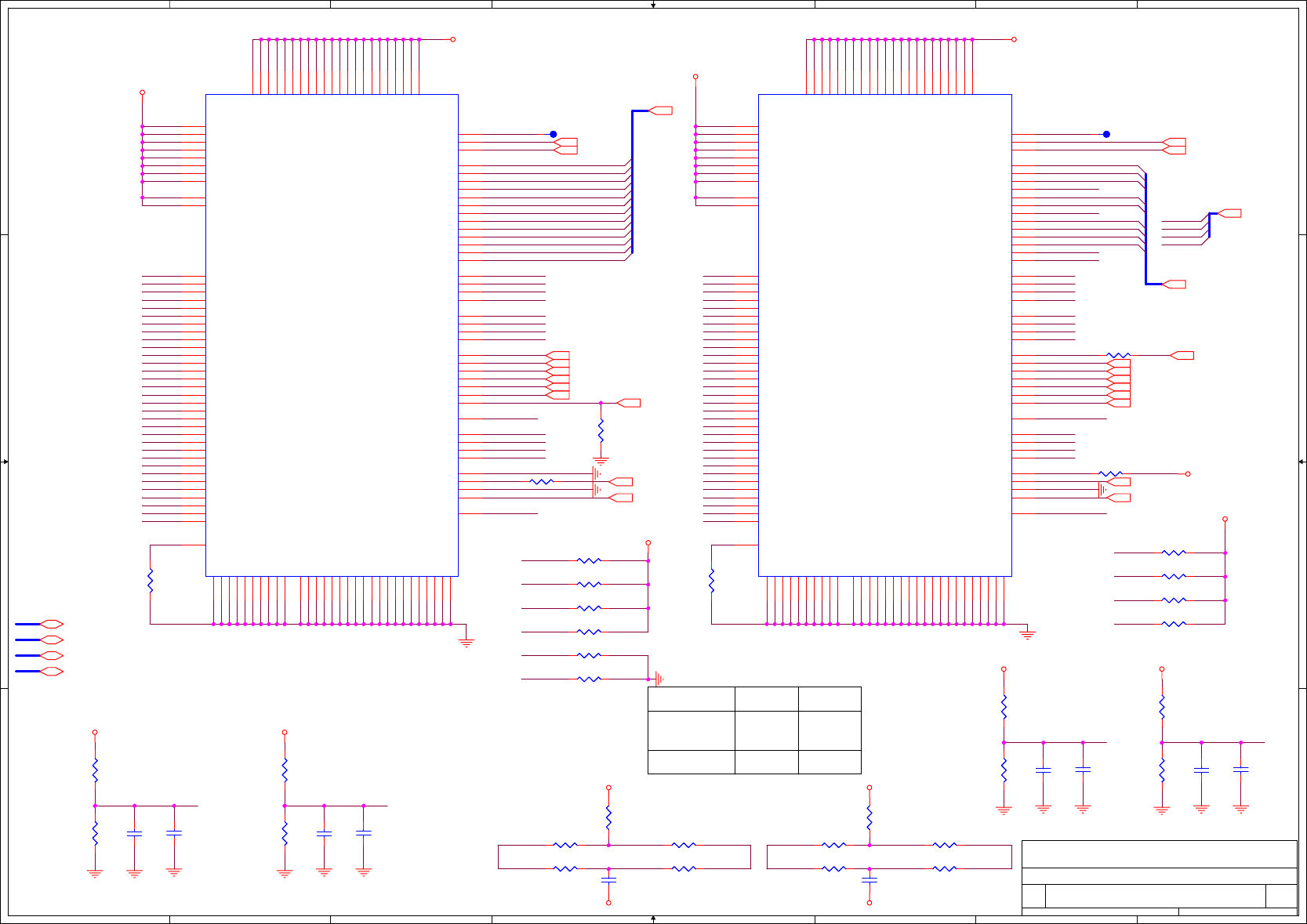Click power terminal above right IC's left pin stack
The width and height of the screenshot is (1307, 924).
695,77
